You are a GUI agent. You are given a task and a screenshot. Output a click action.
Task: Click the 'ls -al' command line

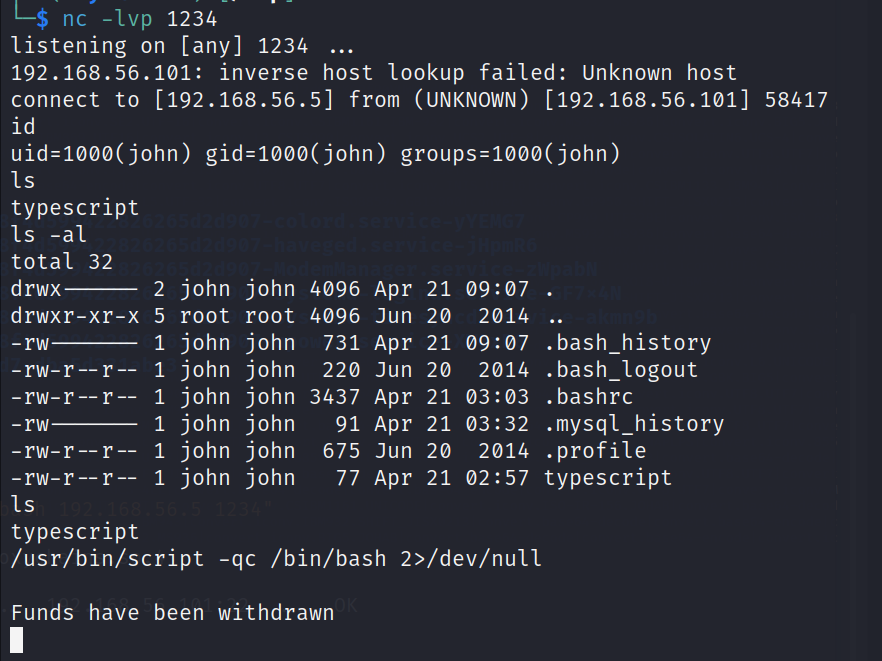49,235
